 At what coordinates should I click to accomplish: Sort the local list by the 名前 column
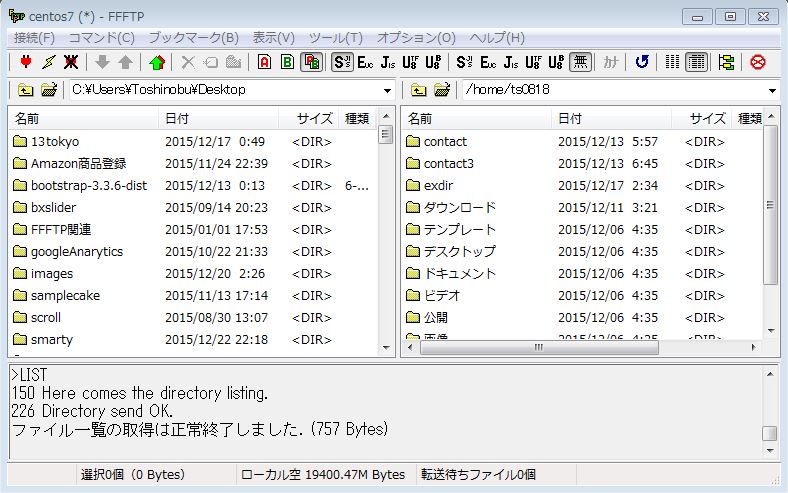[83, 118]
